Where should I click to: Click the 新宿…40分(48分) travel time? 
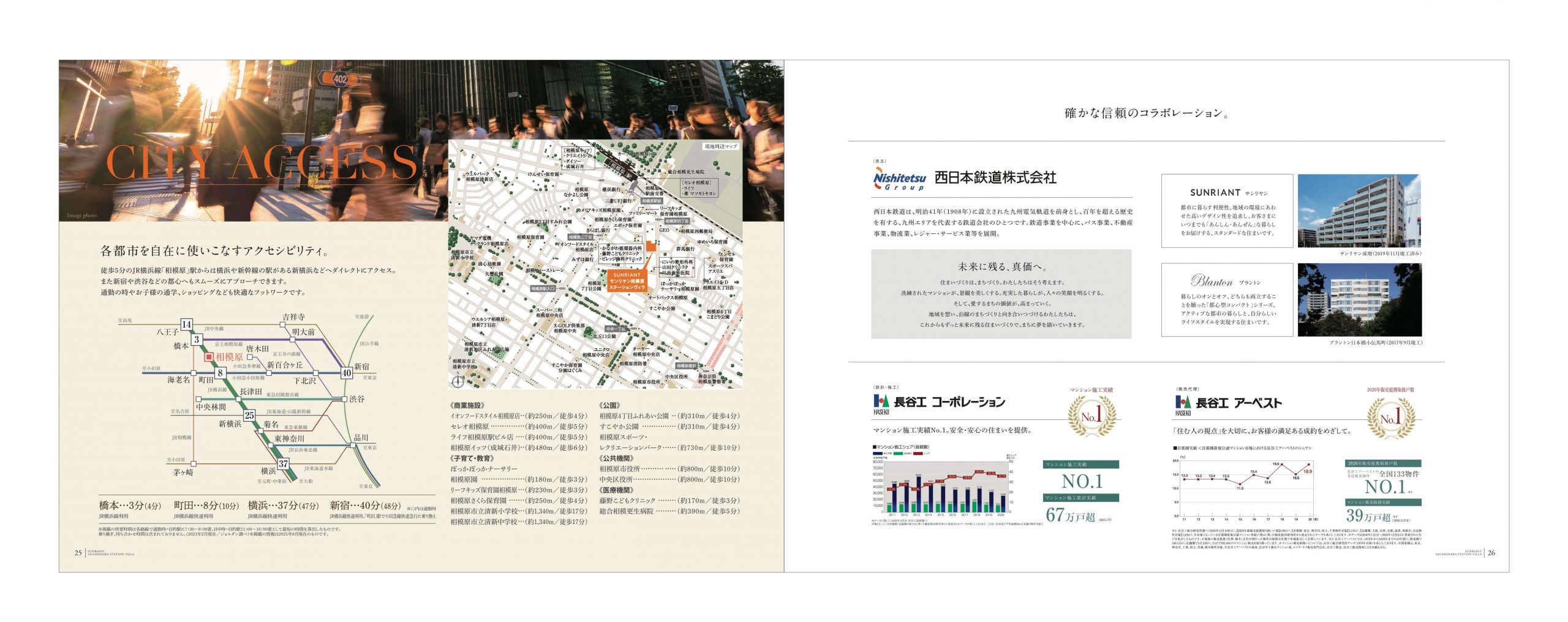click(x=365, y=506)
